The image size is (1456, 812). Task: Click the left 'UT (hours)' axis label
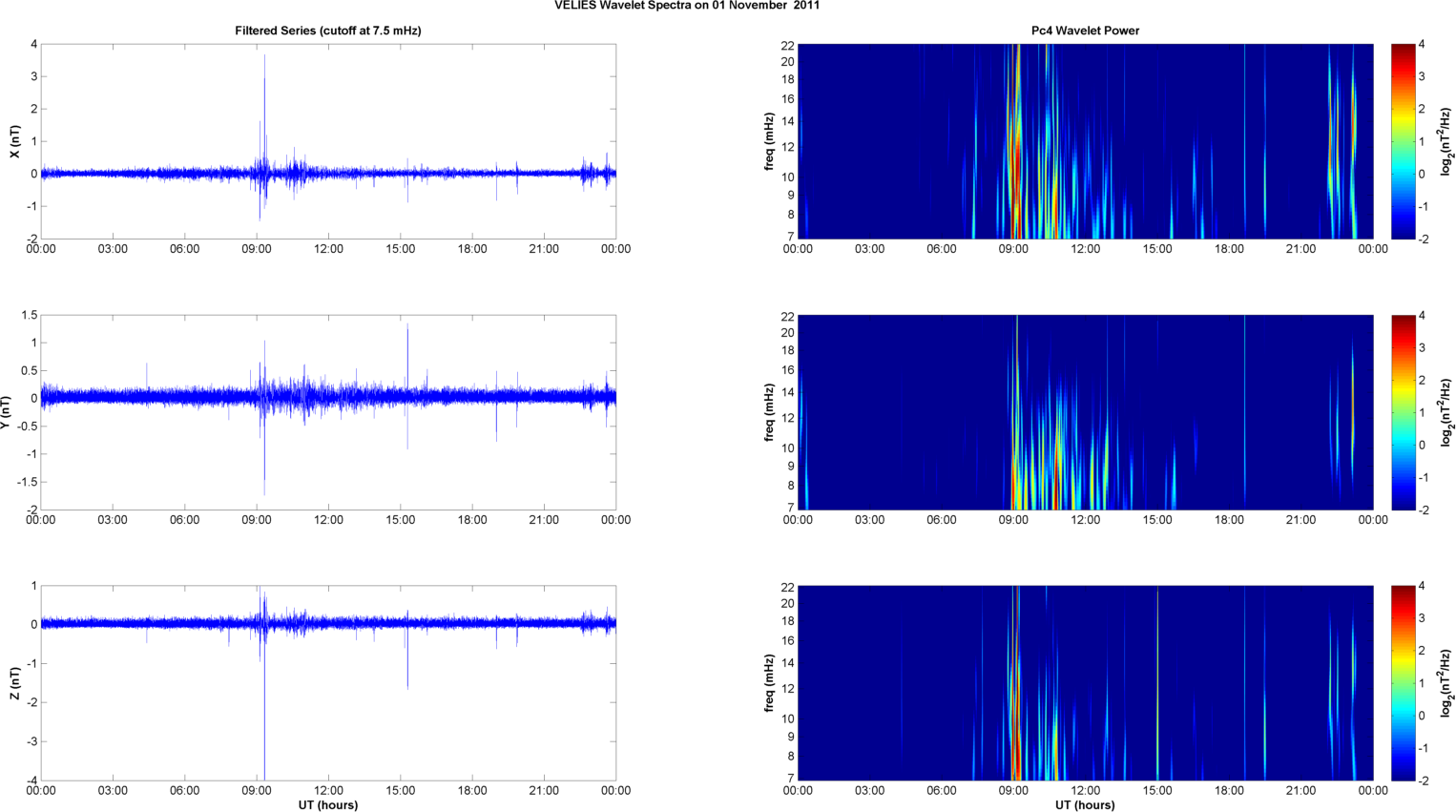328,805
